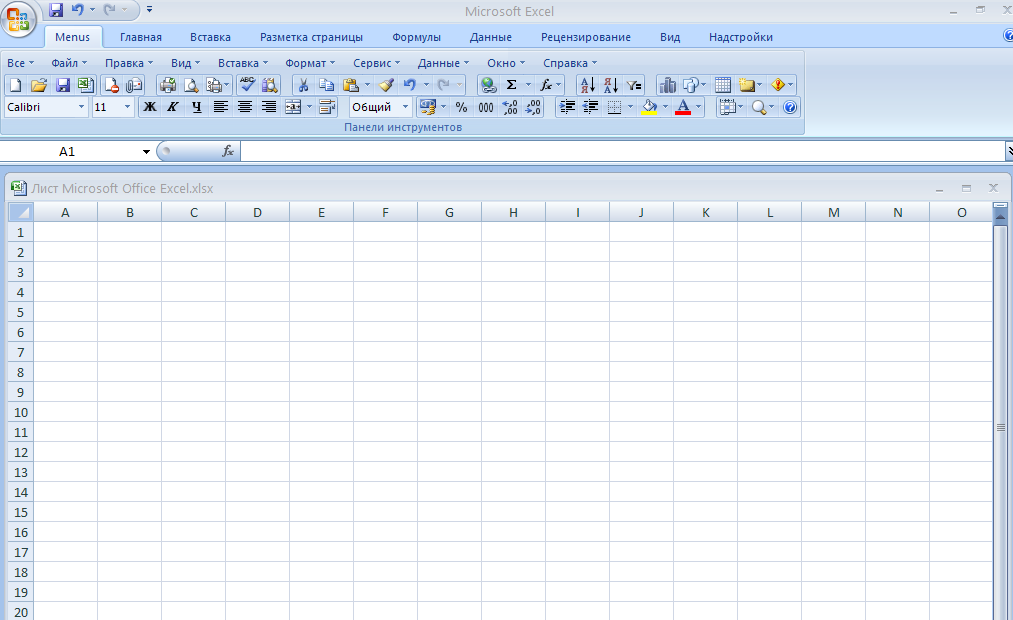This screenshot has height=620, width=1013.
Task: Switch to the Главная tab
Action: [x=141, y=37]
